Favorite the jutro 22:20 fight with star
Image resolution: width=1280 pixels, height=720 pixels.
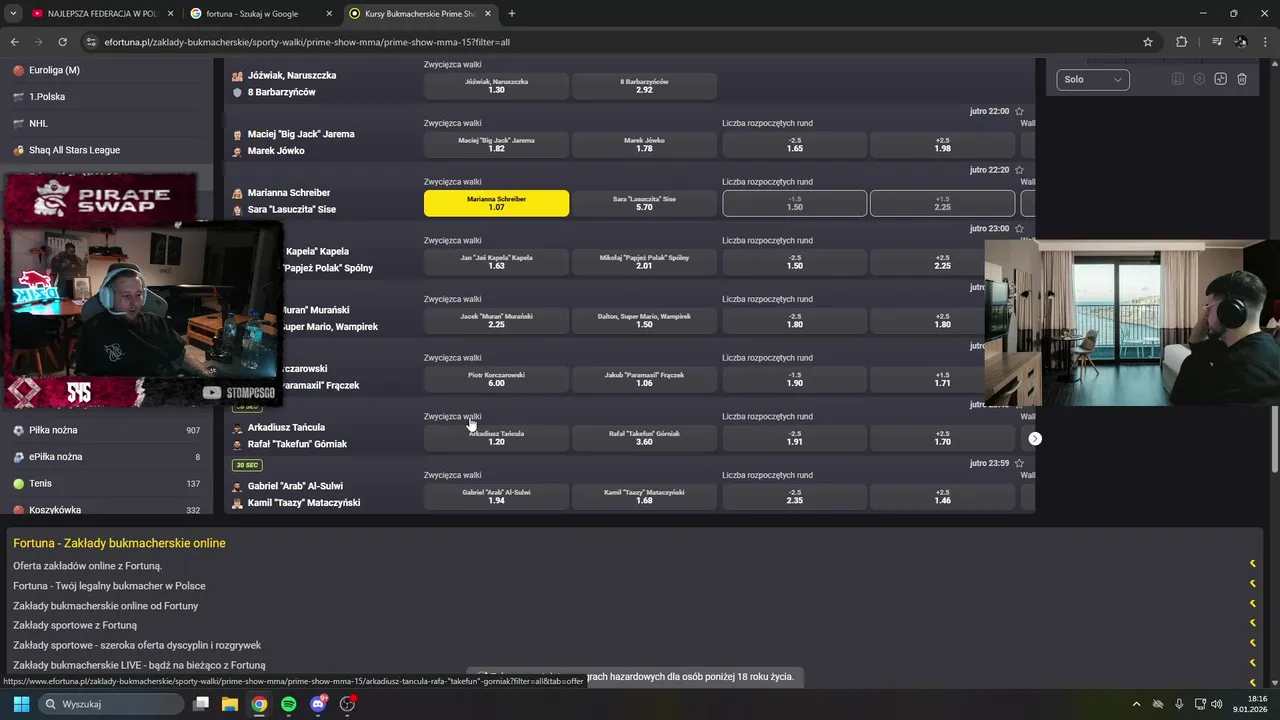coord(1019,170)
